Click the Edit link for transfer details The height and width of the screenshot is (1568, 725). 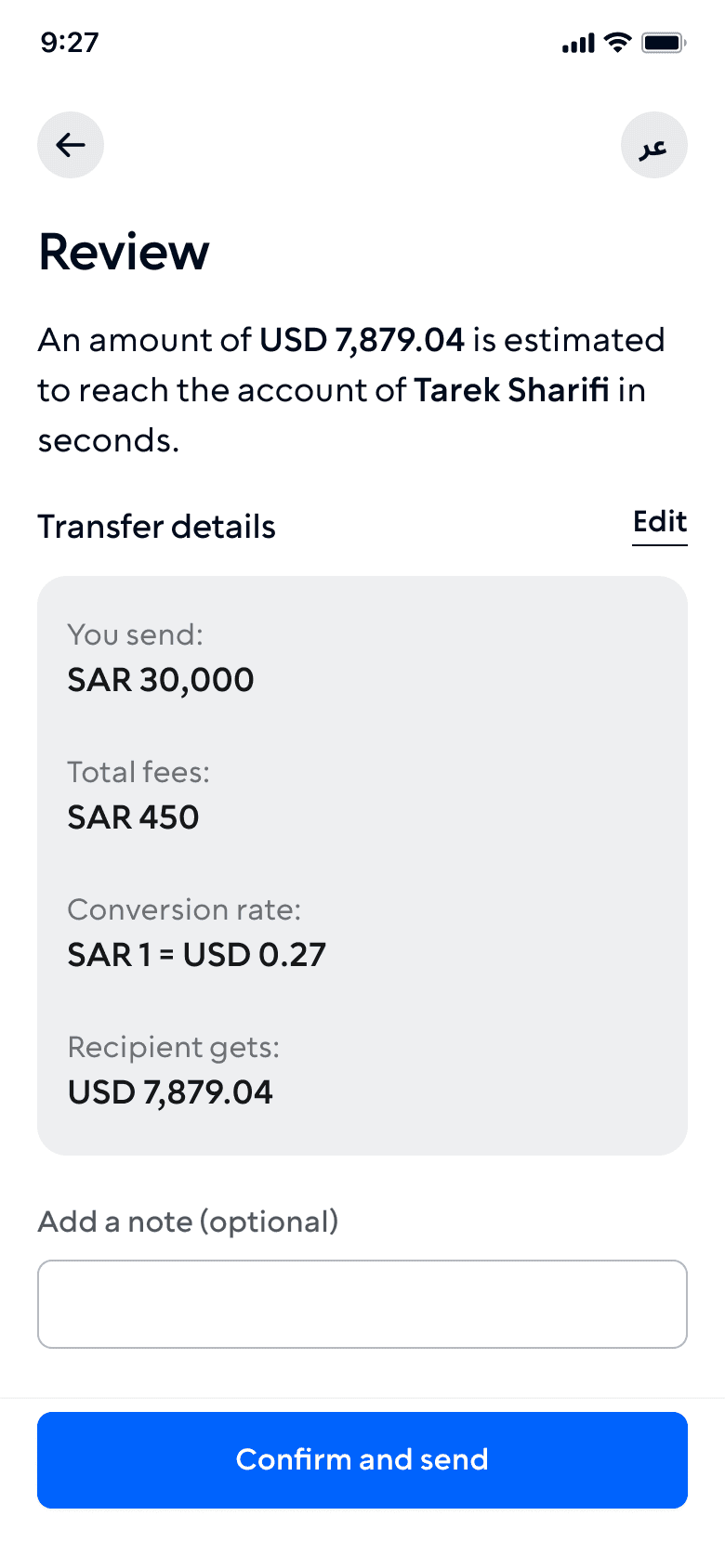click(x=660, y=522)
